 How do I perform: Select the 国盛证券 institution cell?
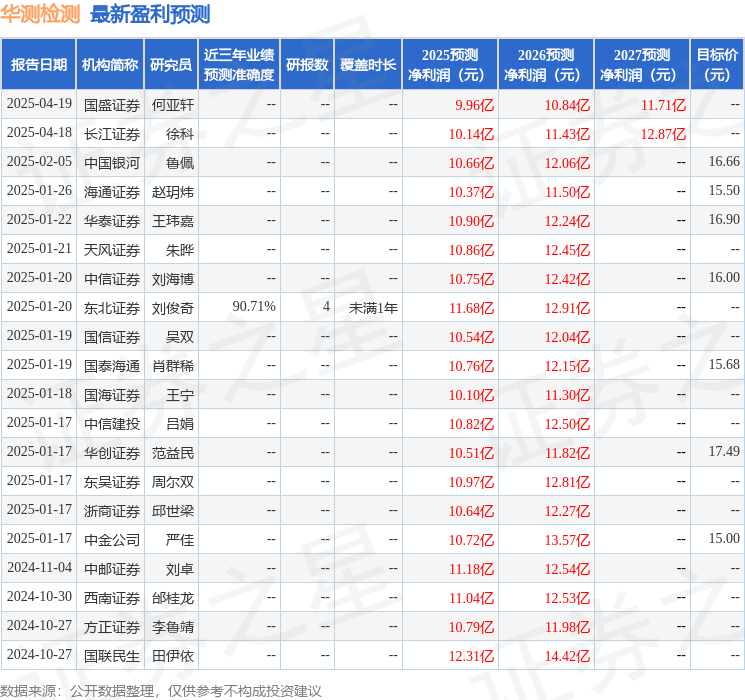click(x=112, y=105)
